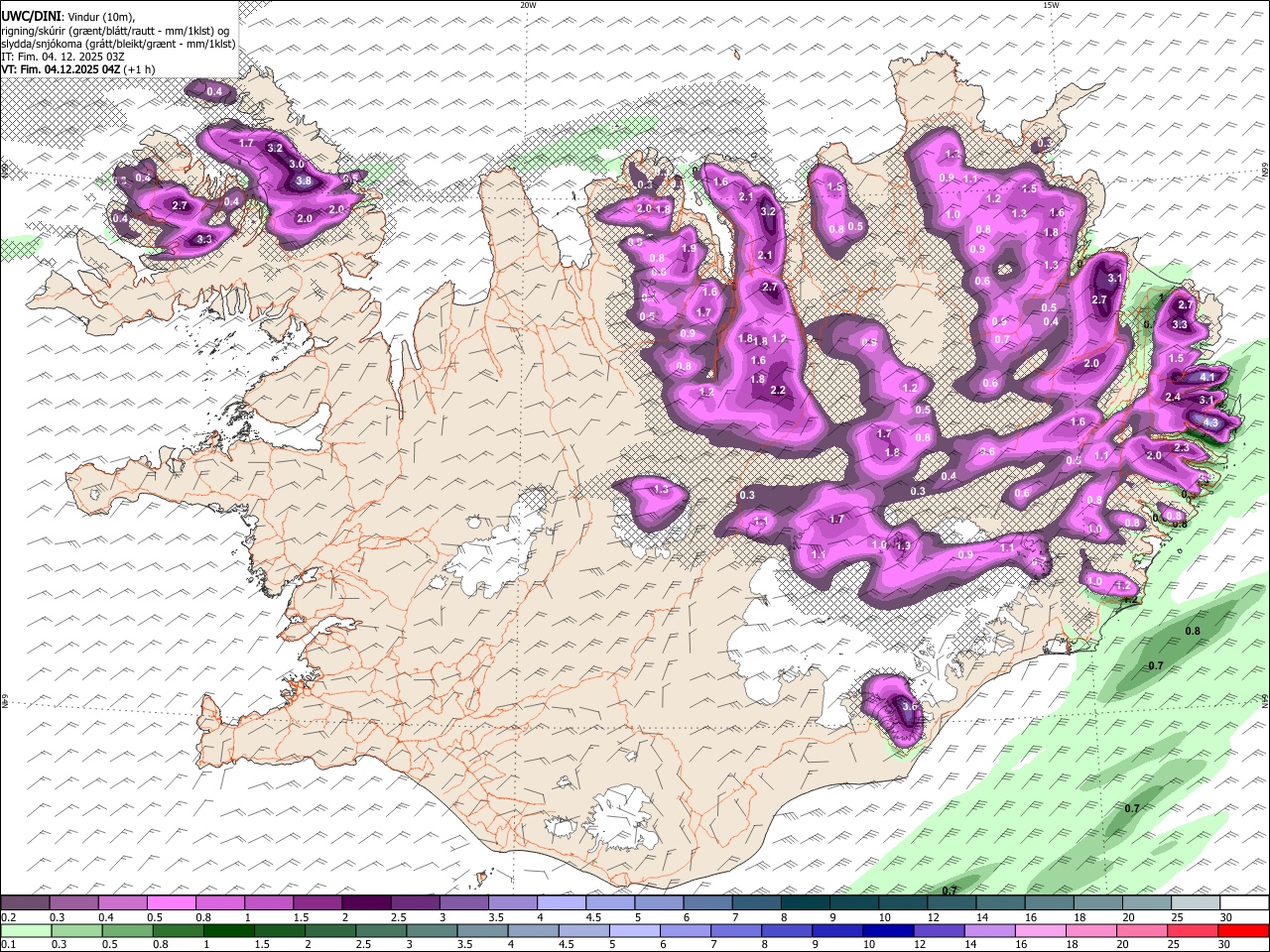Pick the dark teal swatch at snow-scale 8
This screenshot has height=952, width=1270.
[x=805, y=903]
